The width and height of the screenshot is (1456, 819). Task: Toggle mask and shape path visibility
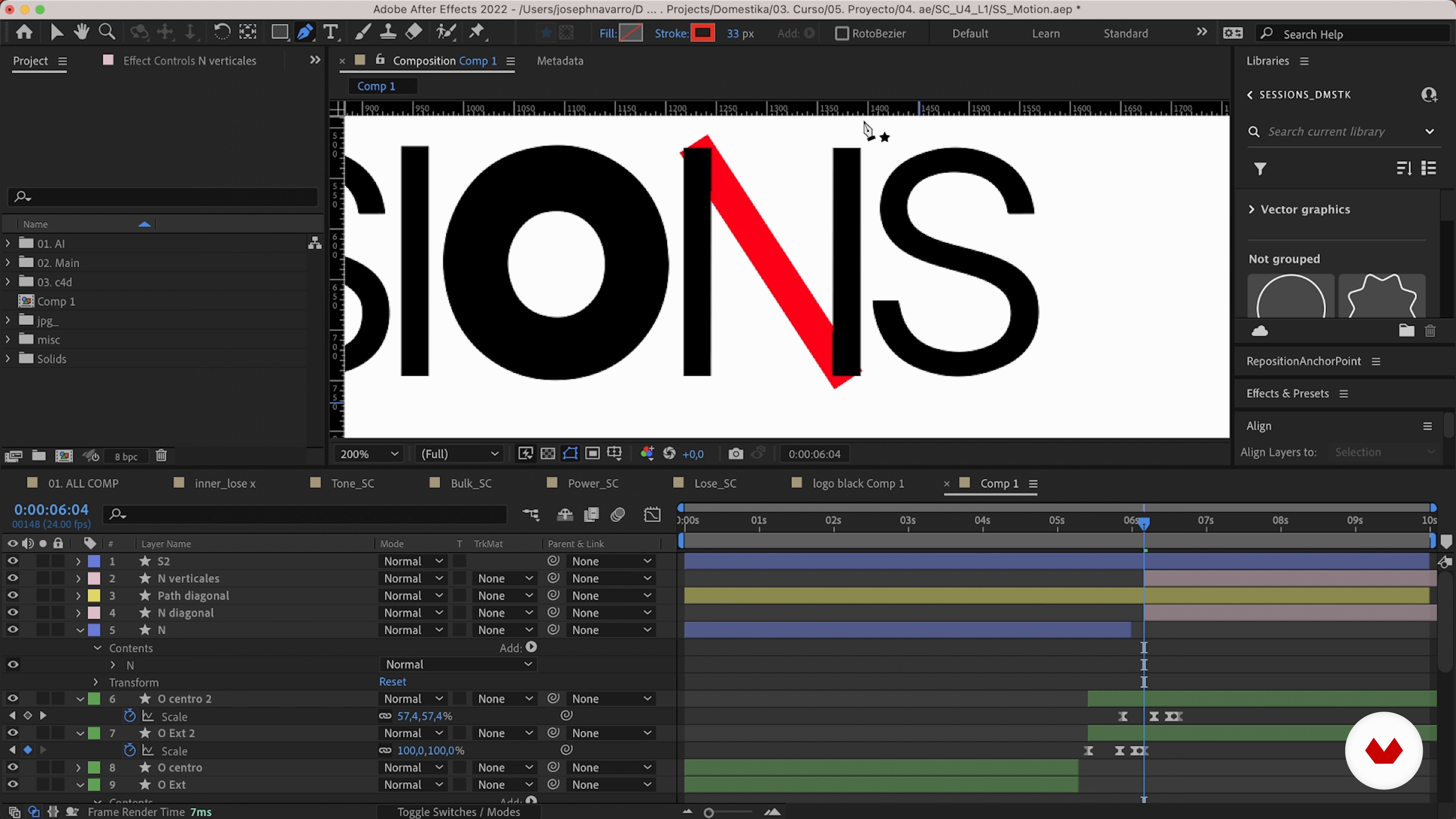570,454
